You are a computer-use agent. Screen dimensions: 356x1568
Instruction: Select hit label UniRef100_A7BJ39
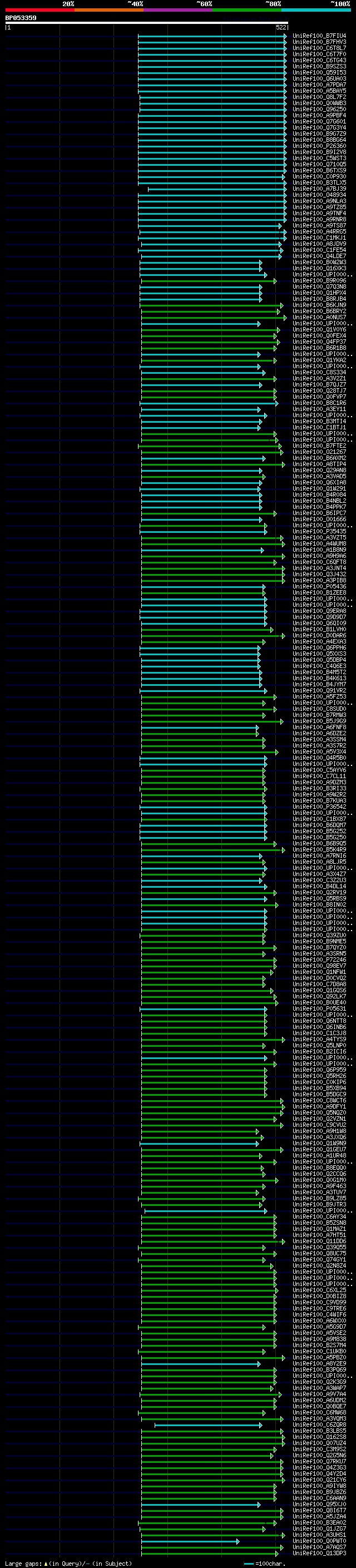coord(319,189)
